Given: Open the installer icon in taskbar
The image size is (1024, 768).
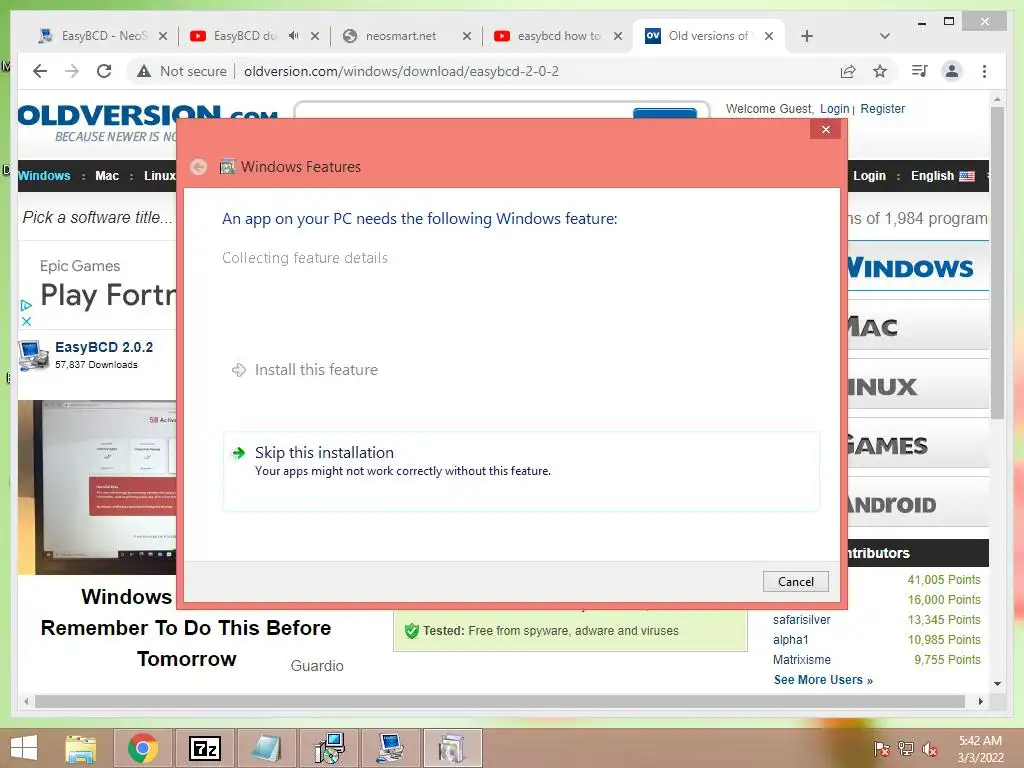Looking at the screenshot, I should click(x=328, y=748).
